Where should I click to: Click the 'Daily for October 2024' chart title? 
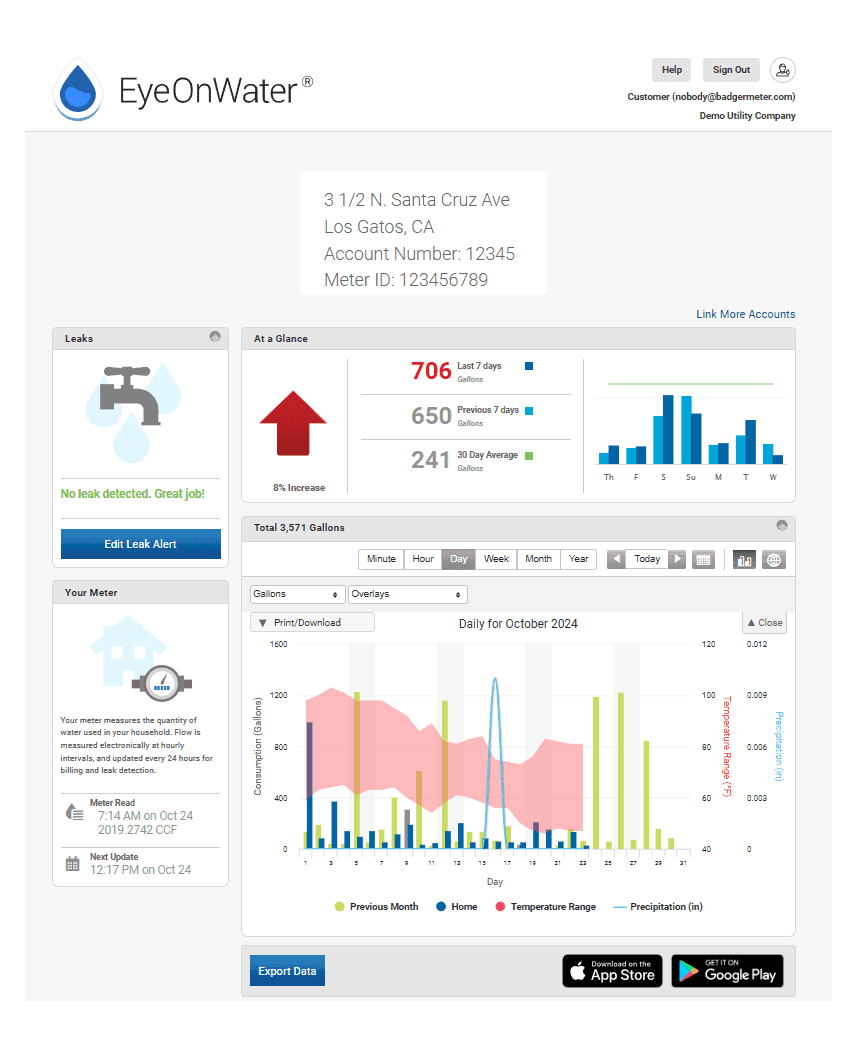point(518,623)
